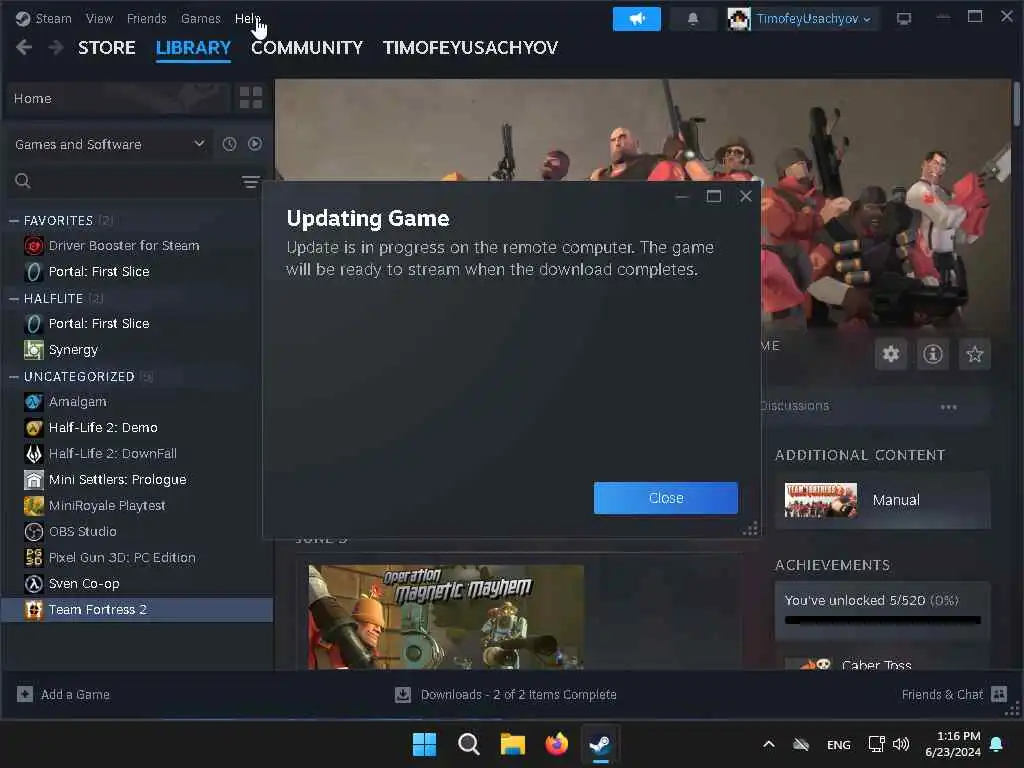1024x768 pixels.
Task: Open the View menu
Action: (x=99, y=18)
